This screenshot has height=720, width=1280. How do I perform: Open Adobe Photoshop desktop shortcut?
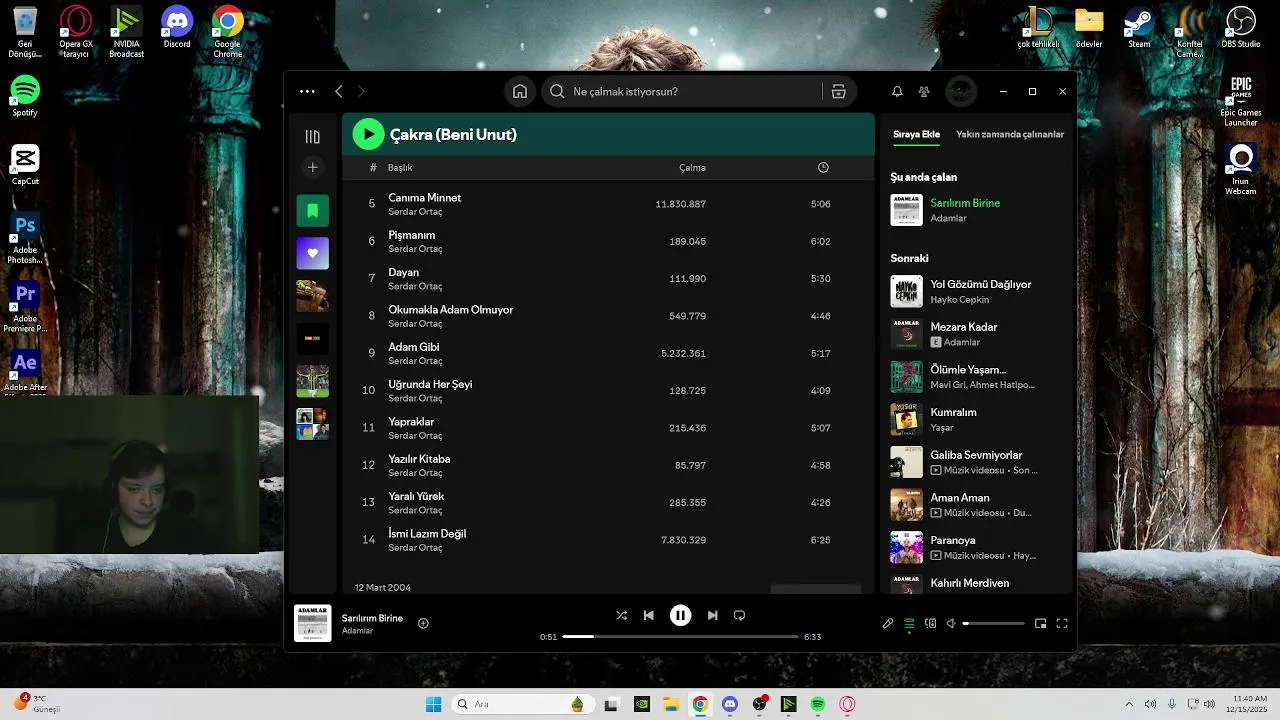[x=25, y=238]
